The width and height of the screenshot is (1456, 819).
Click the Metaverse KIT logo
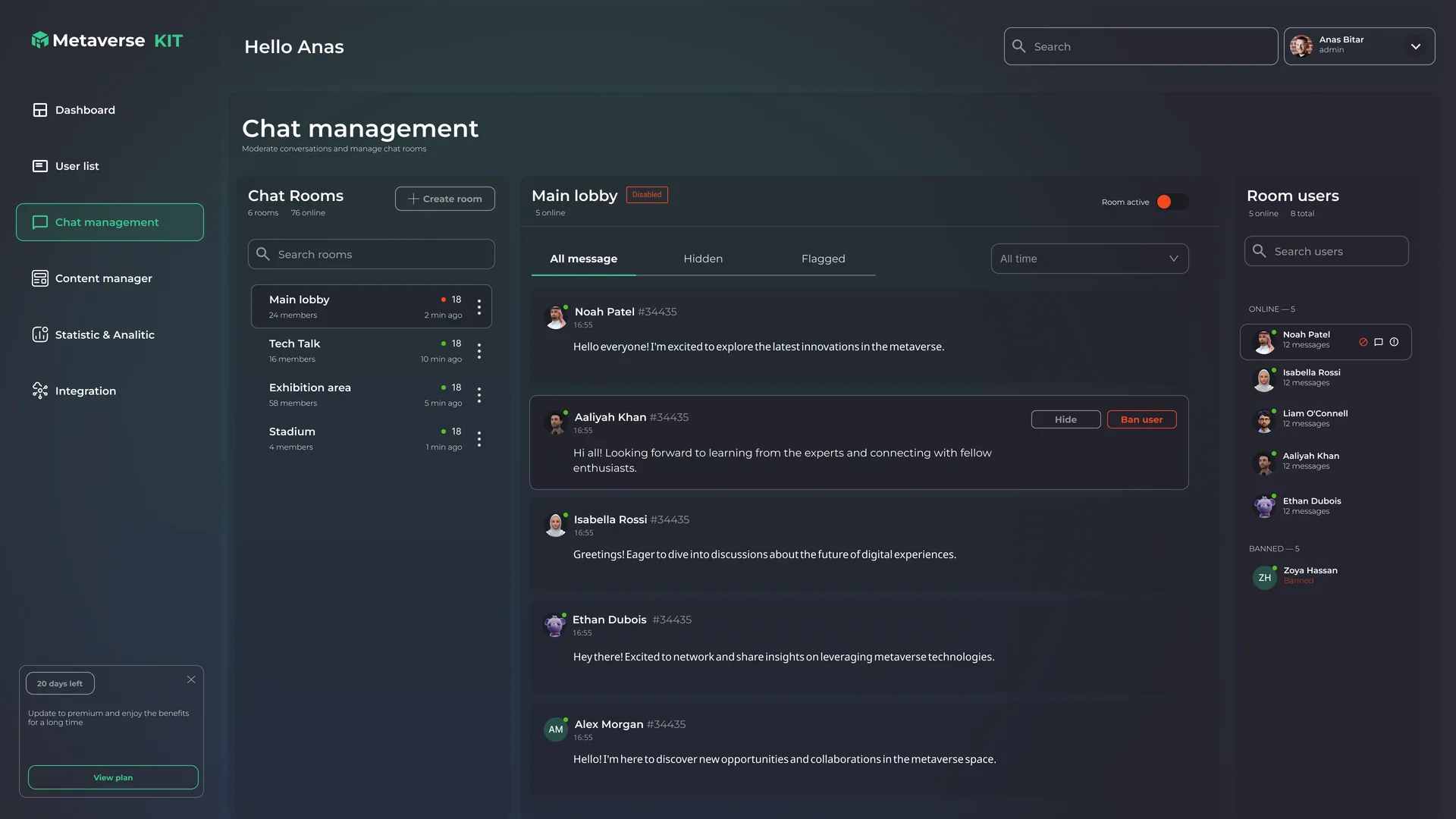107,40
